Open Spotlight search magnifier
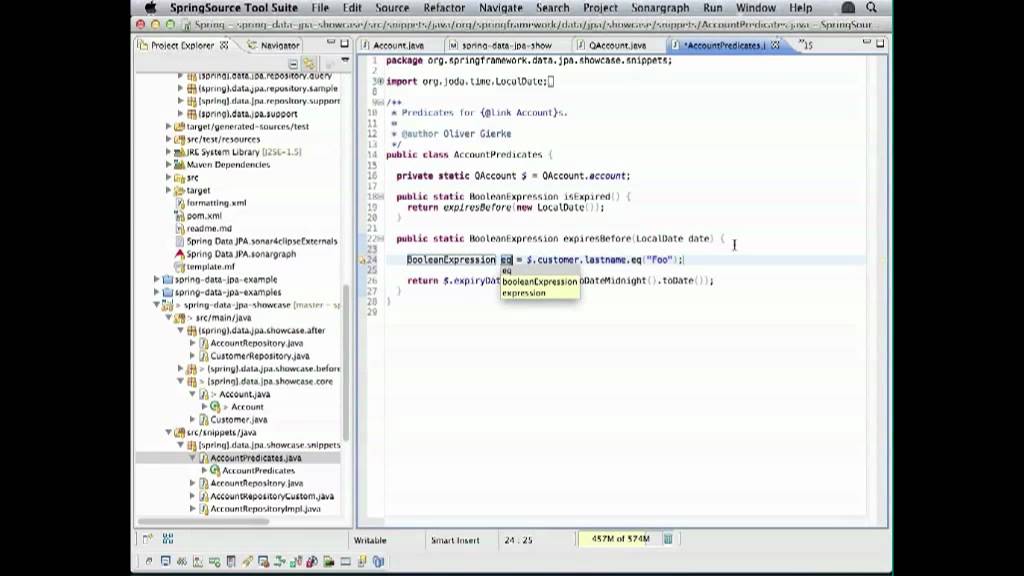Screen dimensions: 1024x576 871,8
